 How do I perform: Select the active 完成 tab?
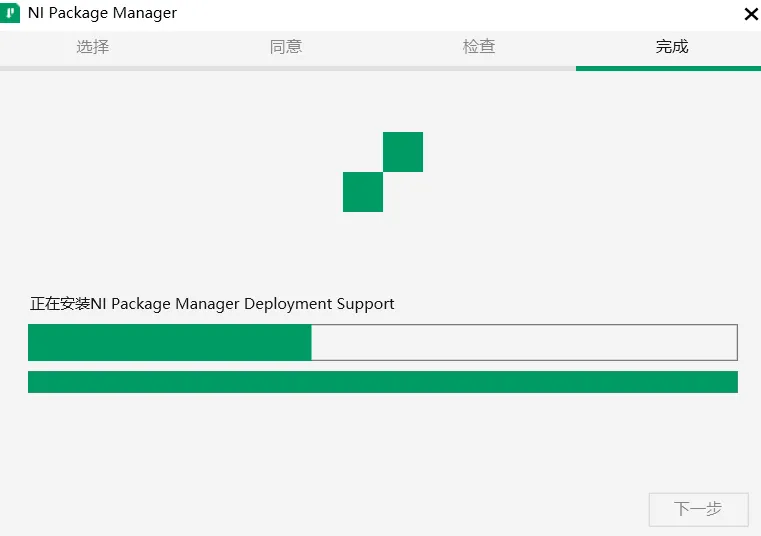[x=672, y=47]
